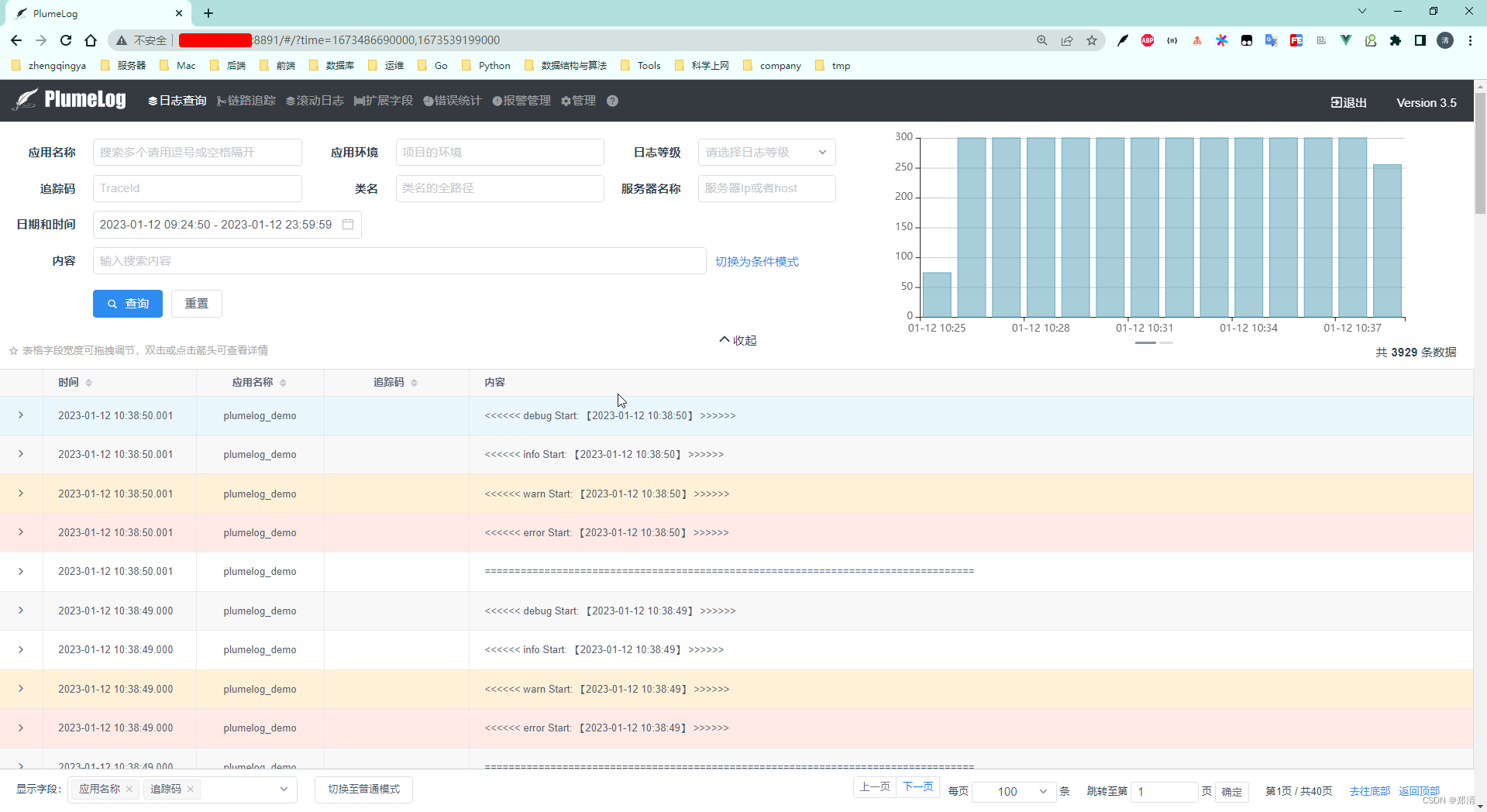The height and width of the screenshot is (812, 1487).
Task: Click the chart range slider below the histogram
Action: (x=1152, y=342)
